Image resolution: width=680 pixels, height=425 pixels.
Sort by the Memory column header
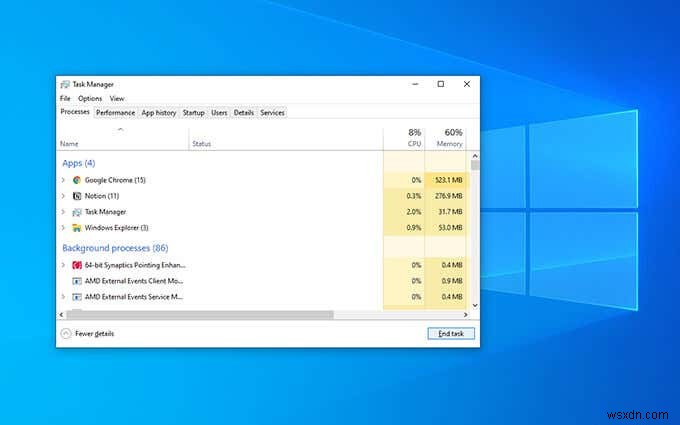446,138
